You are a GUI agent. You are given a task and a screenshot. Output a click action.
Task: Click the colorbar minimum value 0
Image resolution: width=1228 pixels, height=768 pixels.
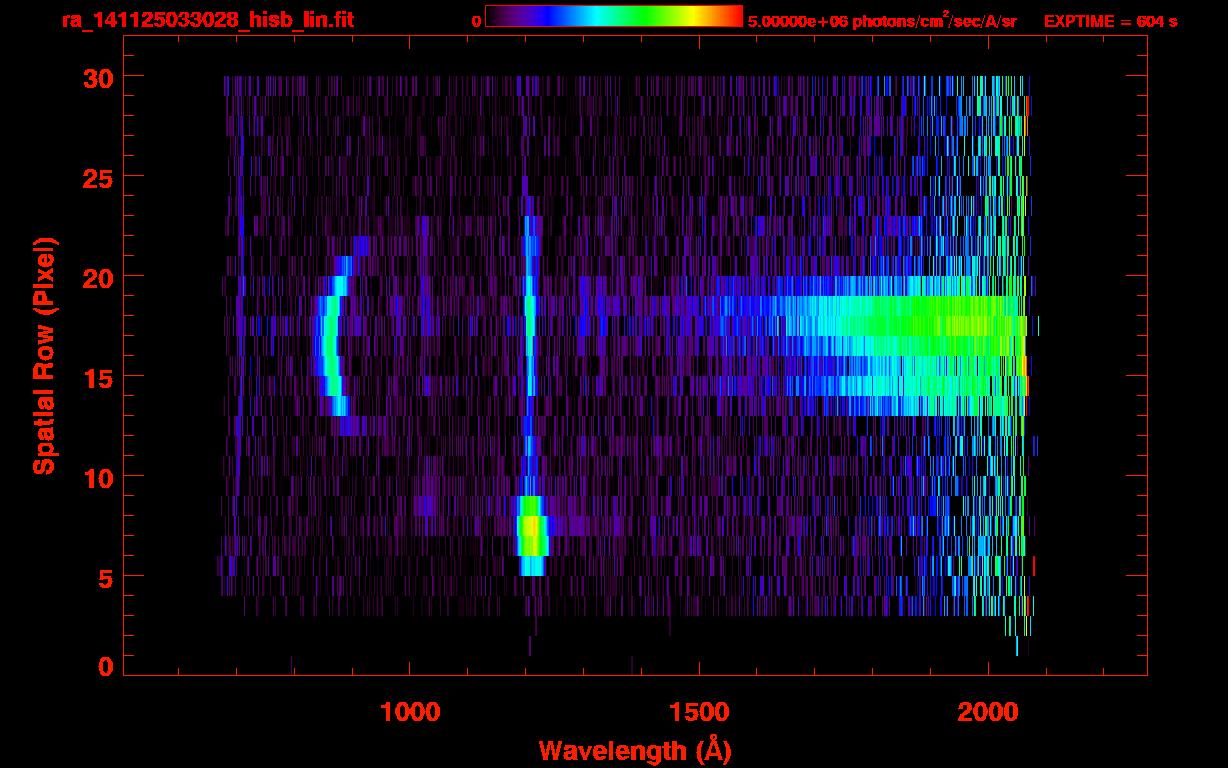coord(477,21)
